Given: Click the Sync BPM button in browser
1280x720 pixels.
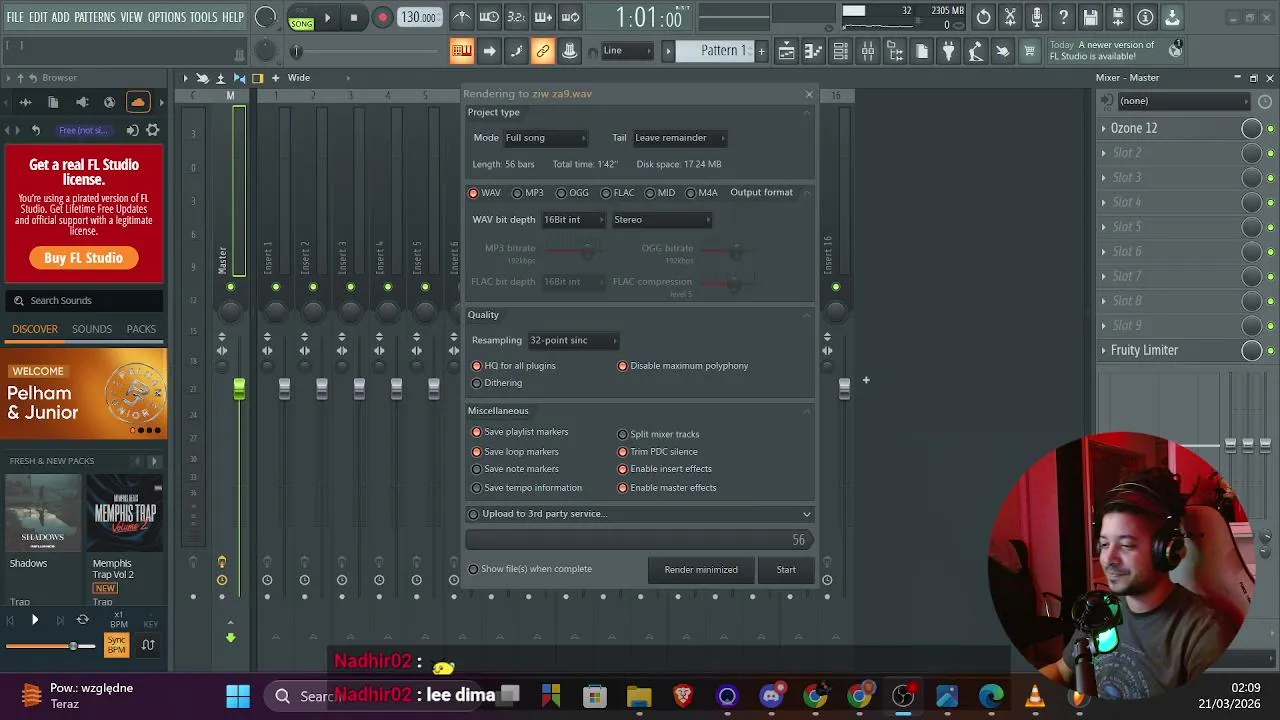Looking at the screenshot, I should 116,646.
